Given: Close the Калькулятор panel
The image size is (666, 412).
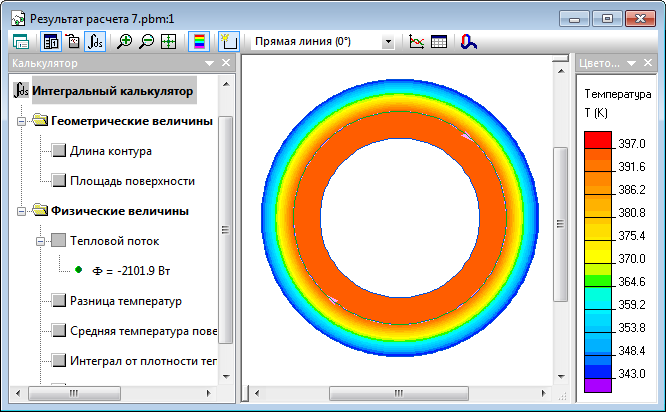Looking at the screenshot, I should [226, 63].
